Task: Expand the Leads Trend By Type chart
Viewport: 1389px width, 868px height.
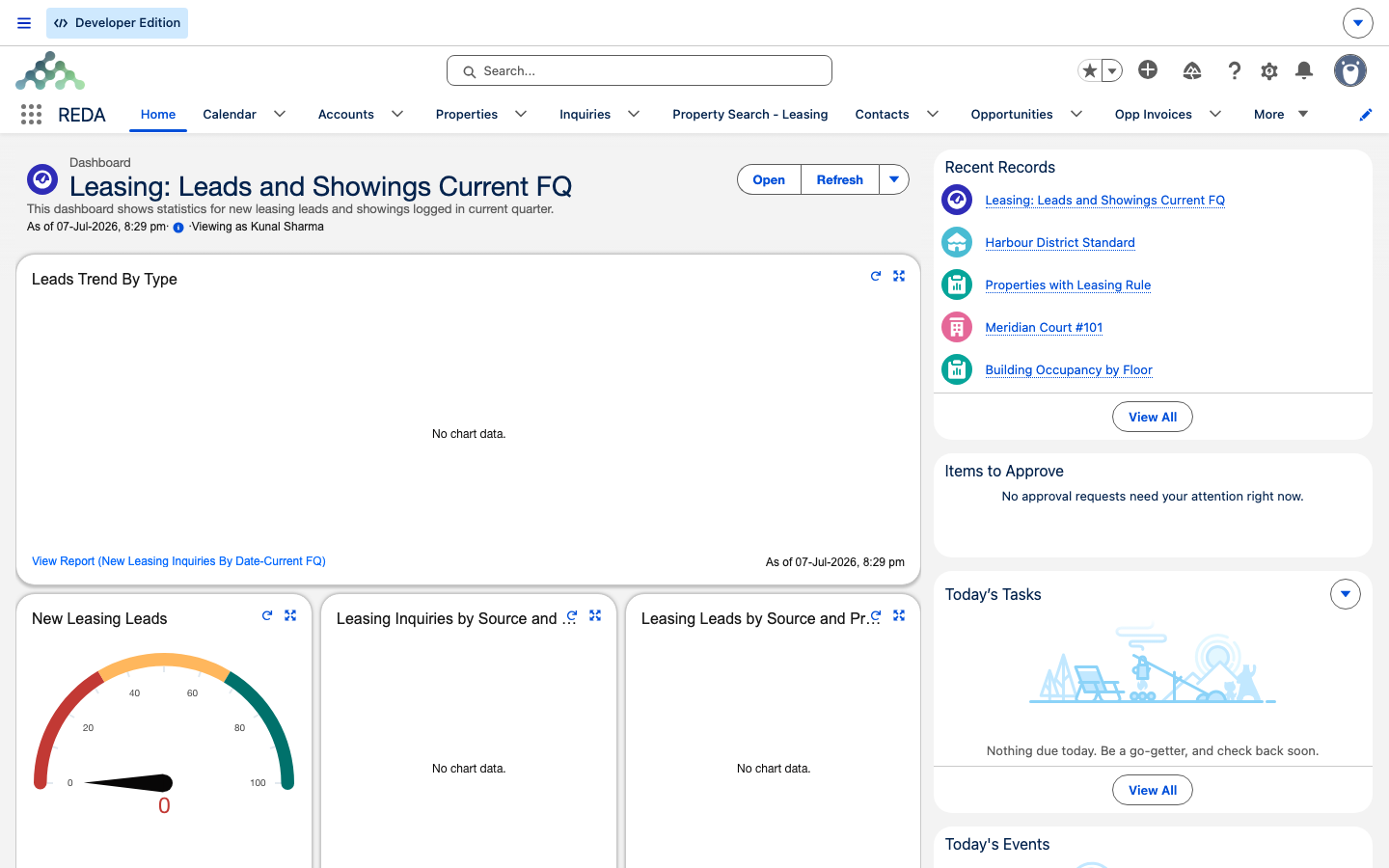Action: (x=899, y=276)
